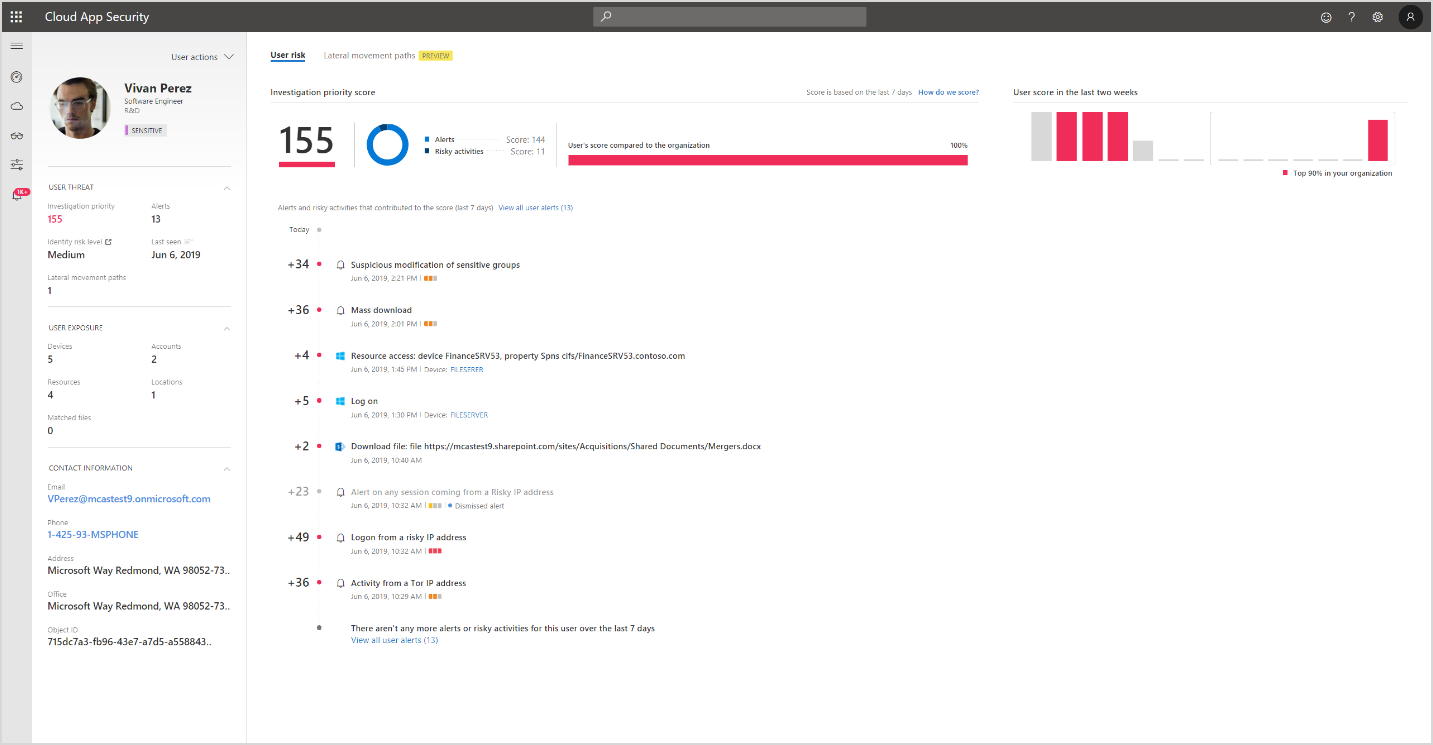This screenshot has width=1433, height=745.
Task: Collapse the USER THREAT section
Action: tap(227, 187)
